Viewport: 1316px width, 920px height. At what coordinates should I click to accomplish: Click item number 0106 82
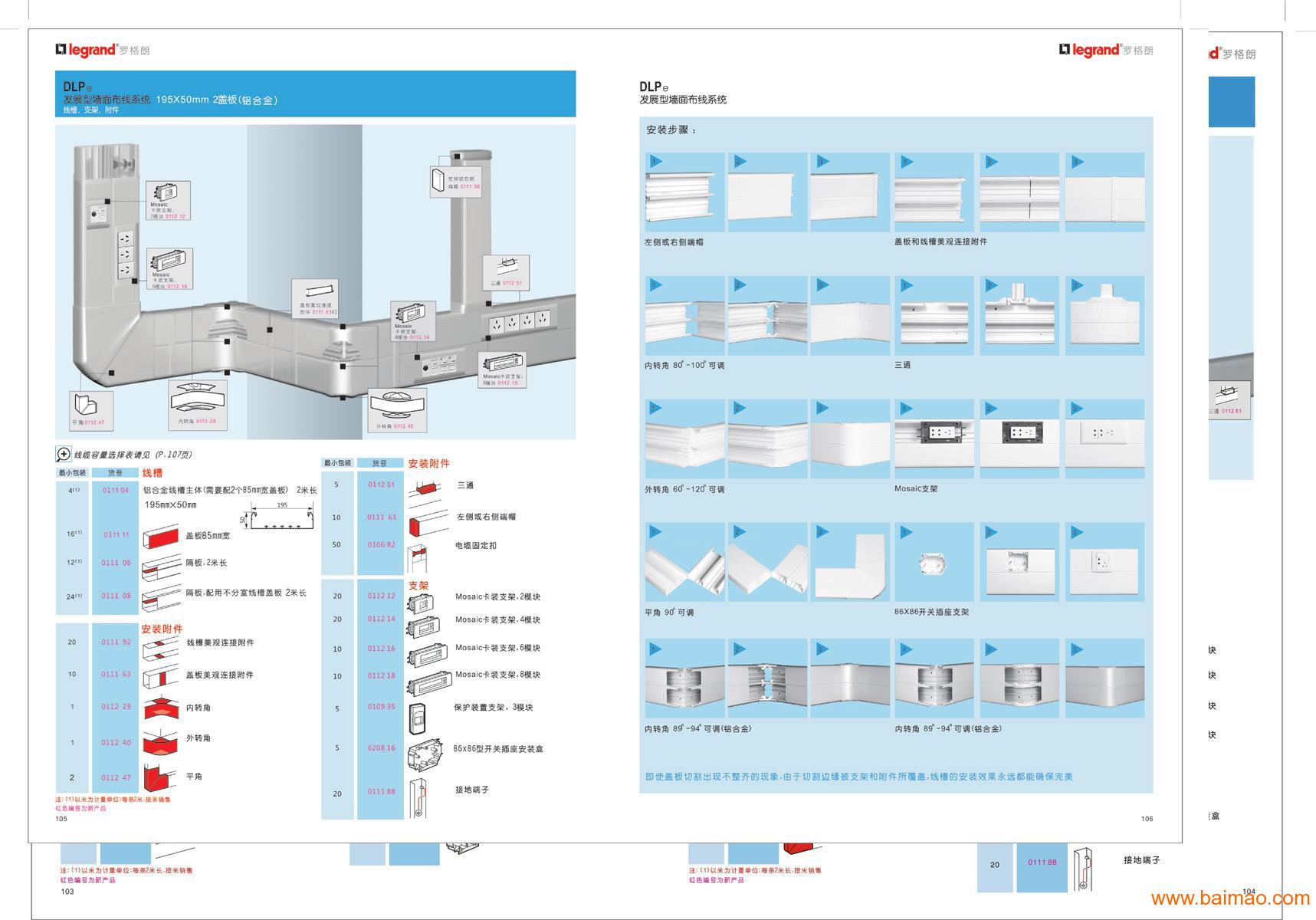pyautogui.click(x=381, y=545)
